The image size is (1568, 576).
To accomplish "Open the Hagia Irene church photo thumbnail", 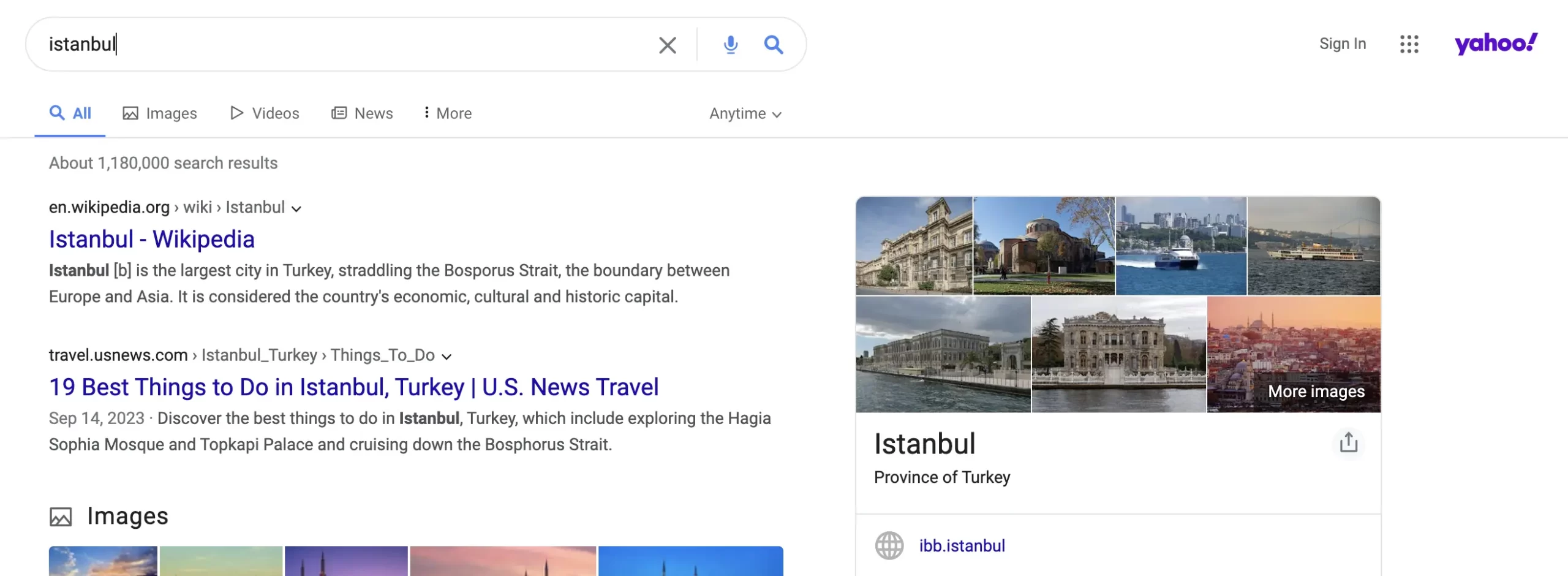I will coord(1044,246).
